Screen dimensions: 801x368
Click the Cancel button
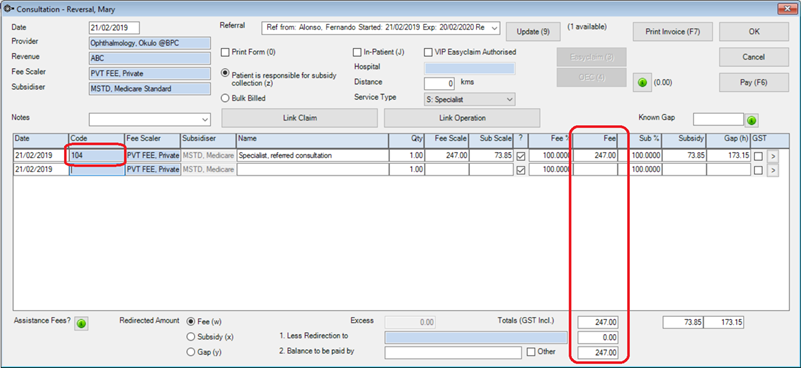[x=754, y=57]
